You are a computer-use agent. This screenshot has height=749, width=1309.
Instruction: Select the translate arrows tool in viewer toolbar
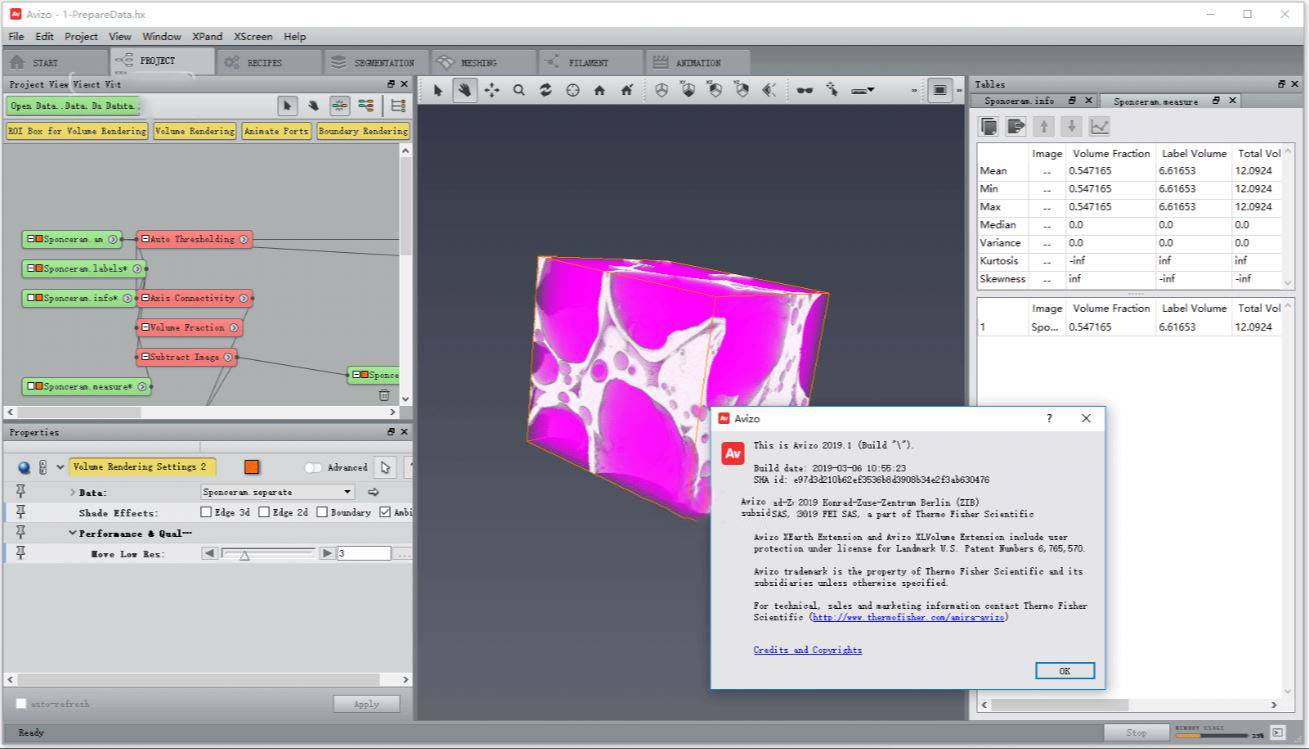(492, 90)
